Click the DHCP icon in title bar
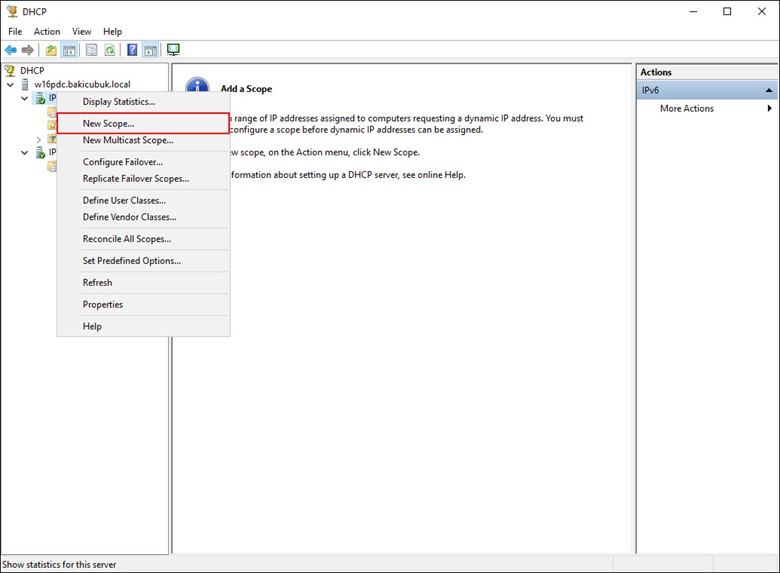Image resolution: width=780 pixels, height=573 pixels. [x=12, y=11]
